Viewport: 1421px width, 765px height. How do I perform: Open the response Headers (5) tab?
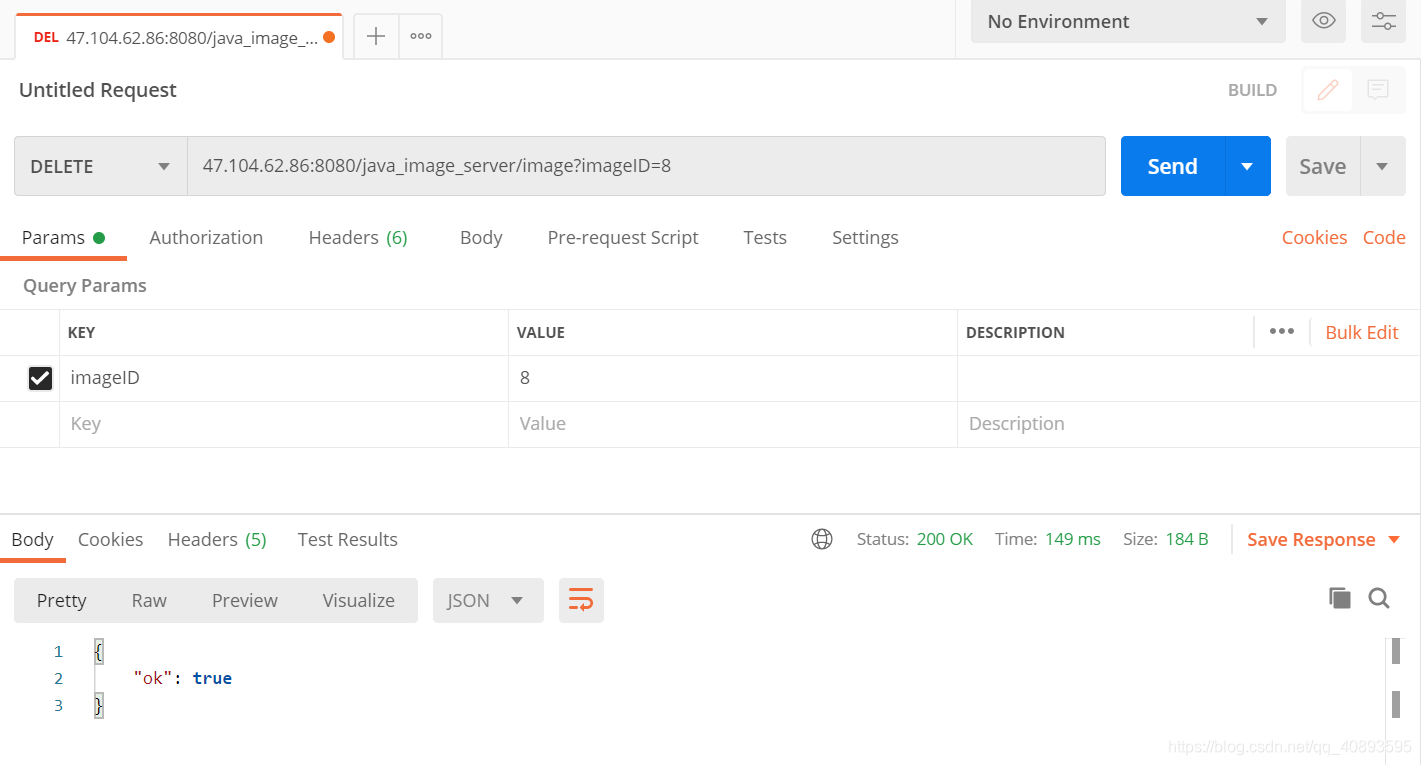pos(217,539)
